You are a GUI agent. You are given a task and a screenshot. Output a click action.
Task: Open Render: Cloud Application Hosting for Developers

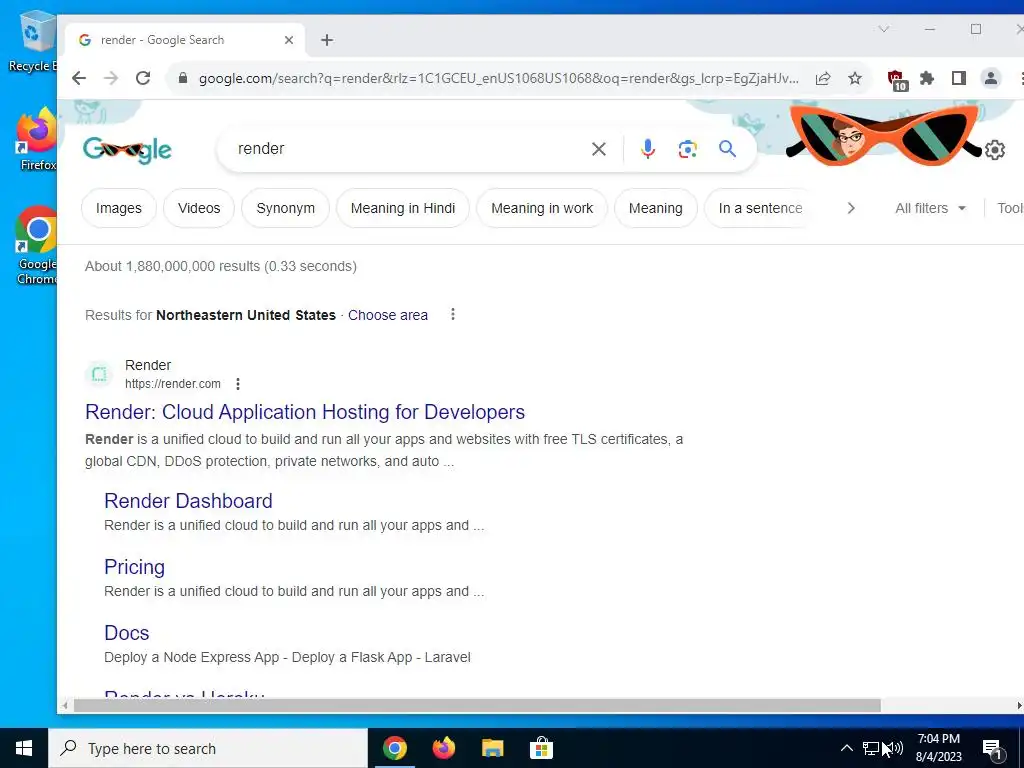click(305, 412)
